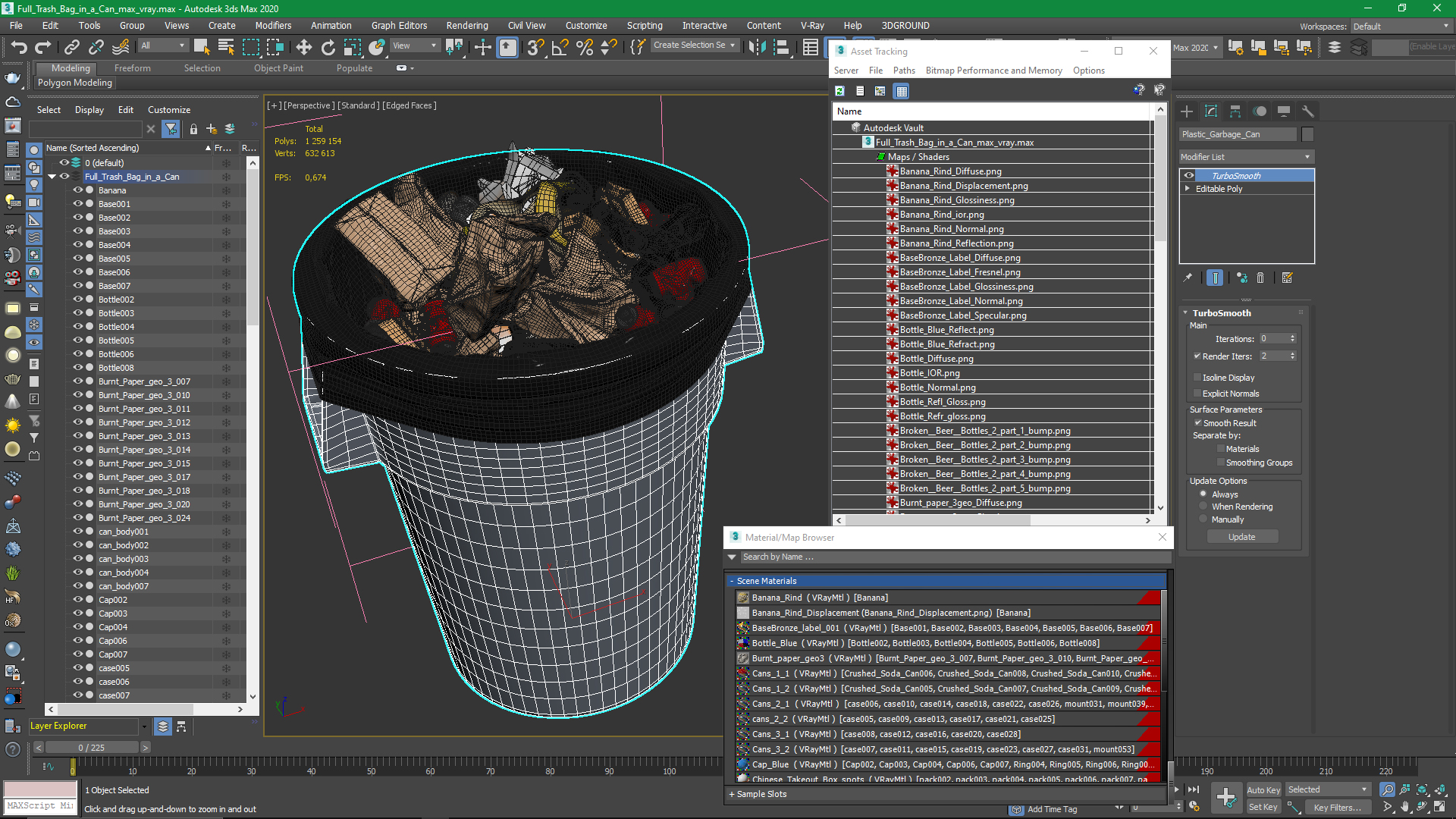Click the object color swatch
The width and height of the screenshot is (1456, 819).
click(x=1307, y=134)
